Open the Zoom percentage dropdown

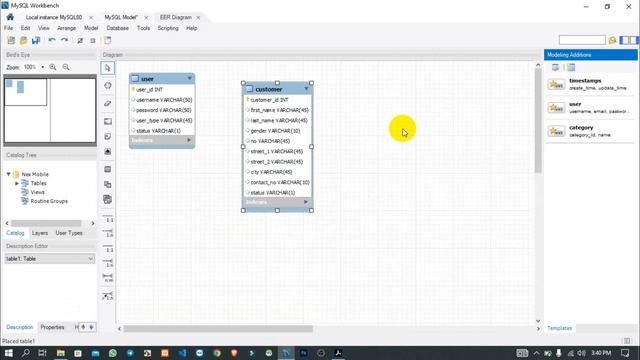tap(42, 67)
